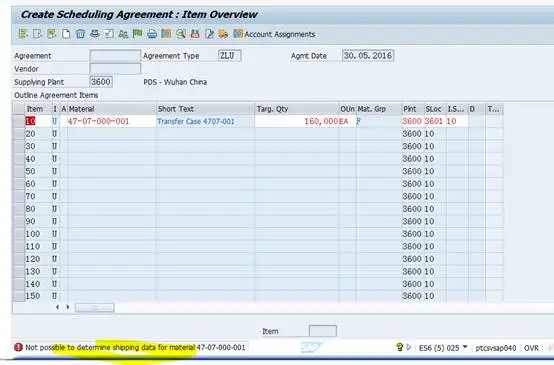Click the red error icon in status bar
554x365 pixels.
18,347
